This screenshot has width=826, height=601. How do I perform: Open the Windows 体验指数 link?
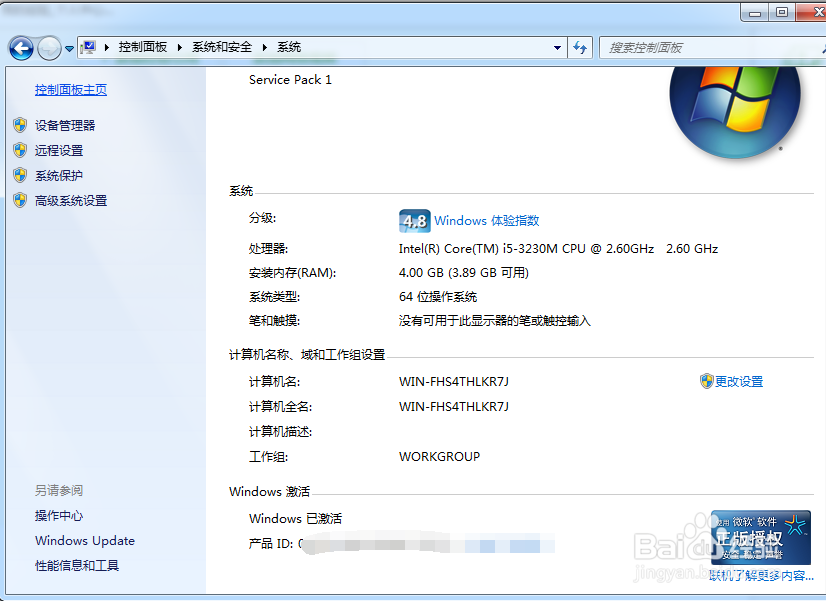point(489,221)
